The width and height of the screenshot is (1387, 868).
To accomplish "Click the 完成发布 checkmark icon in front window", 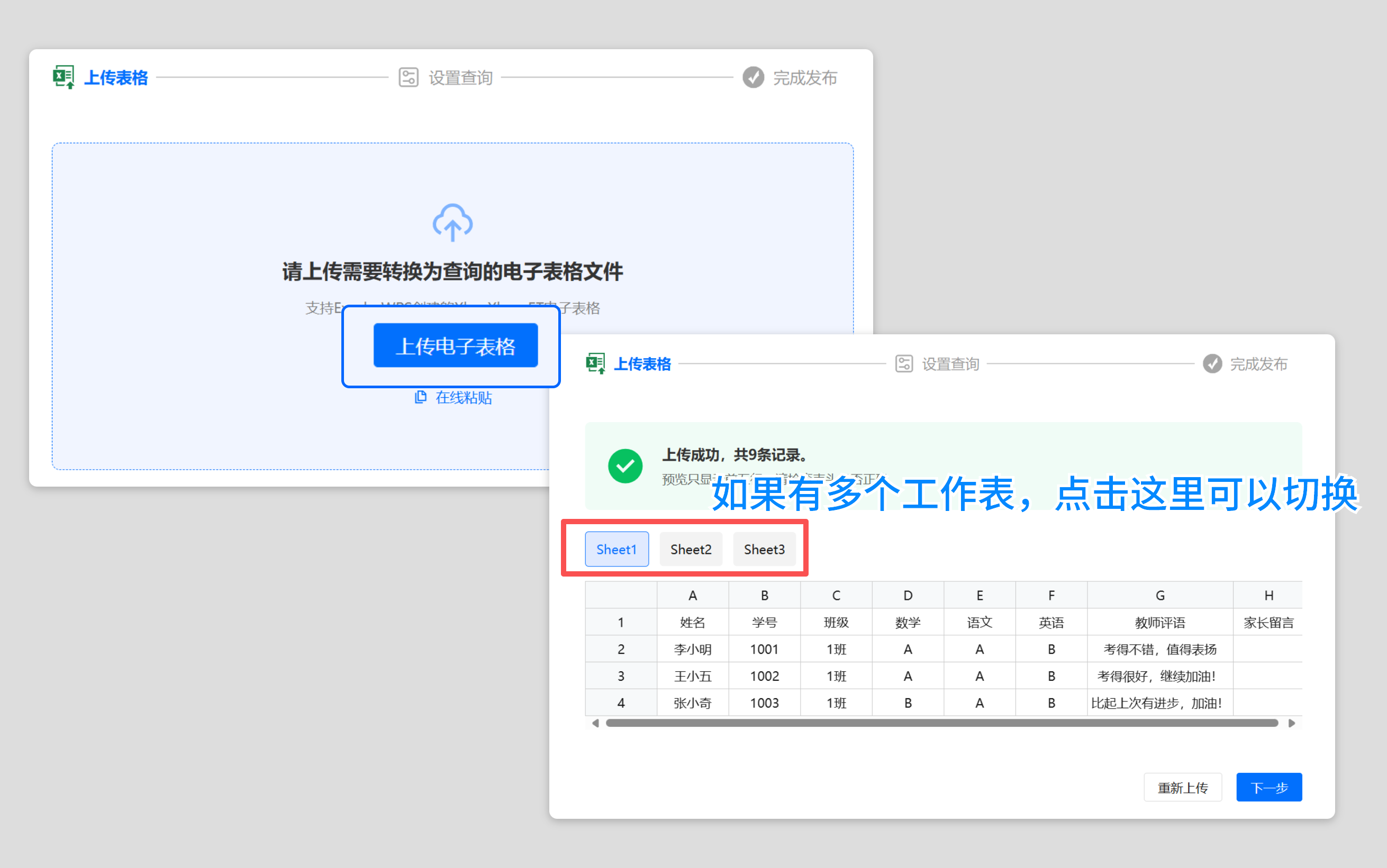I will (x=1212, y=363).
